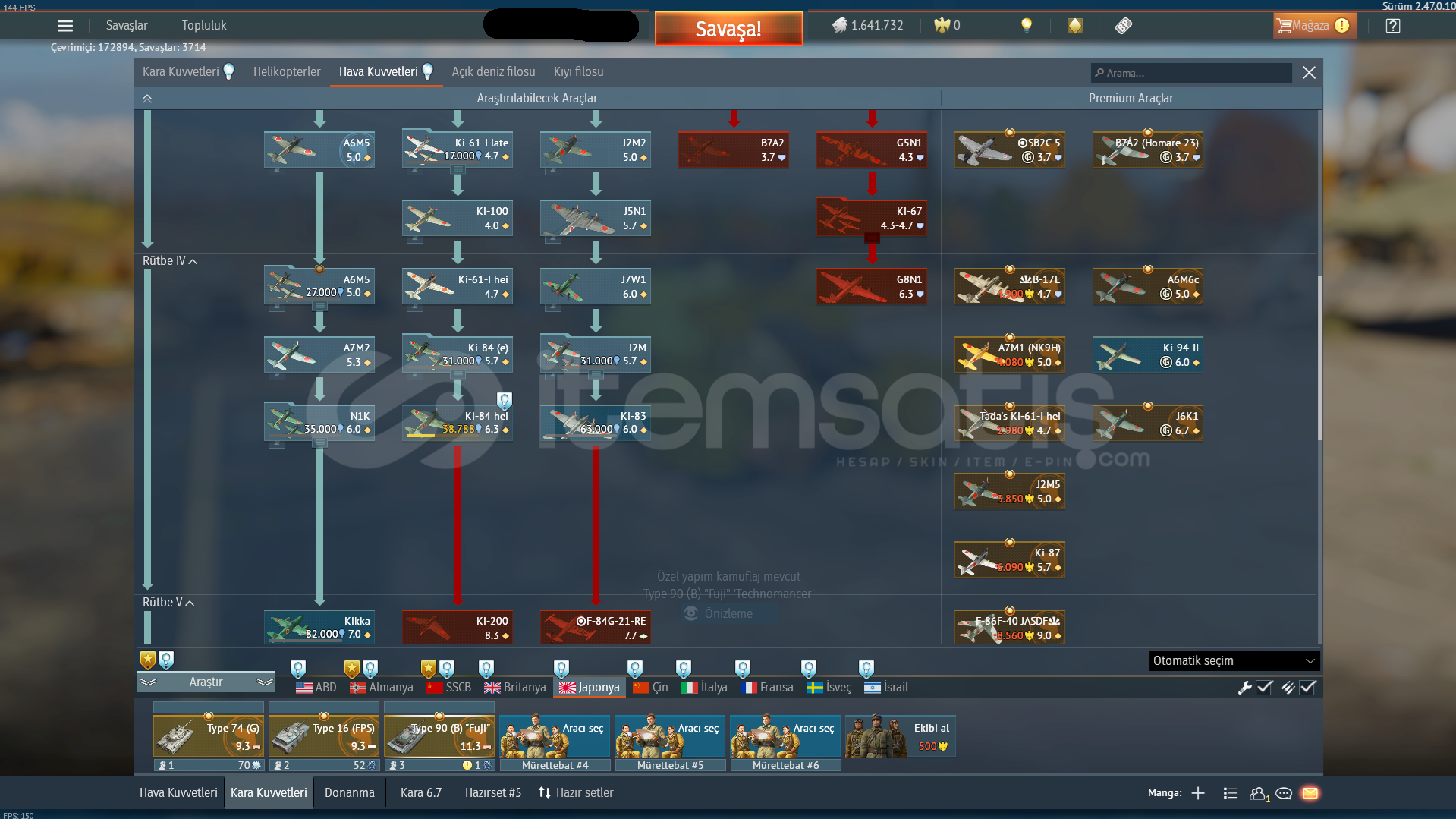The image size is (1456, 819).
Task: Open the contacts friends icon
Action: pyautogui.click(x=1259, y=793)
